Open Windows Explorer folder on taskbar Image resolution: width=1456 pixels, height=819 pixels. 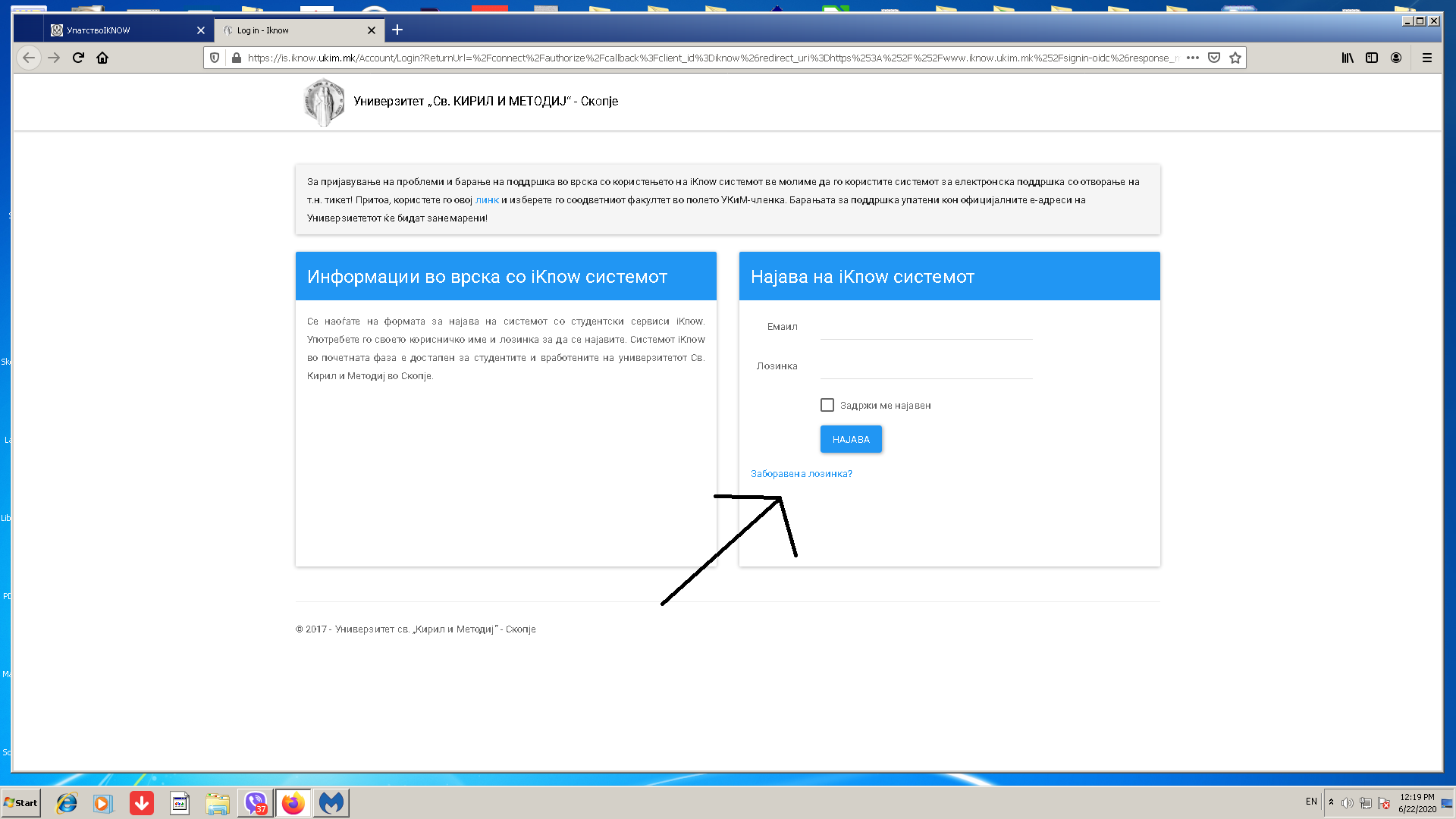click(218, 803)
